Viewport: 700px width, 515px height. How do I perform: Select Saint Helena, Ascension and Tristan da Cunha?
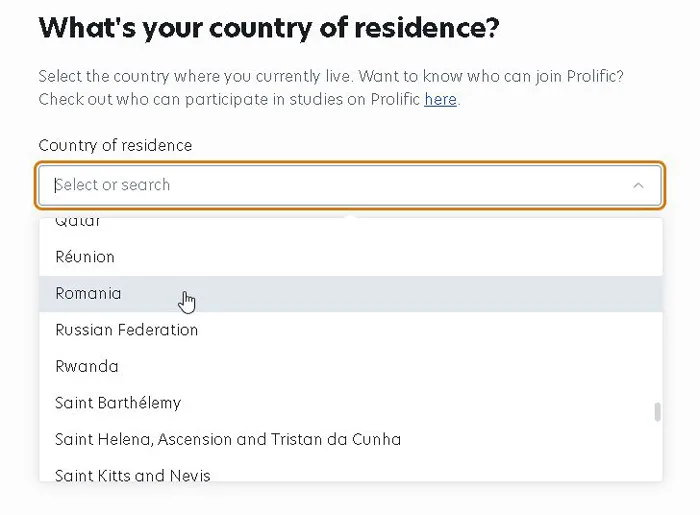point(351,440)
